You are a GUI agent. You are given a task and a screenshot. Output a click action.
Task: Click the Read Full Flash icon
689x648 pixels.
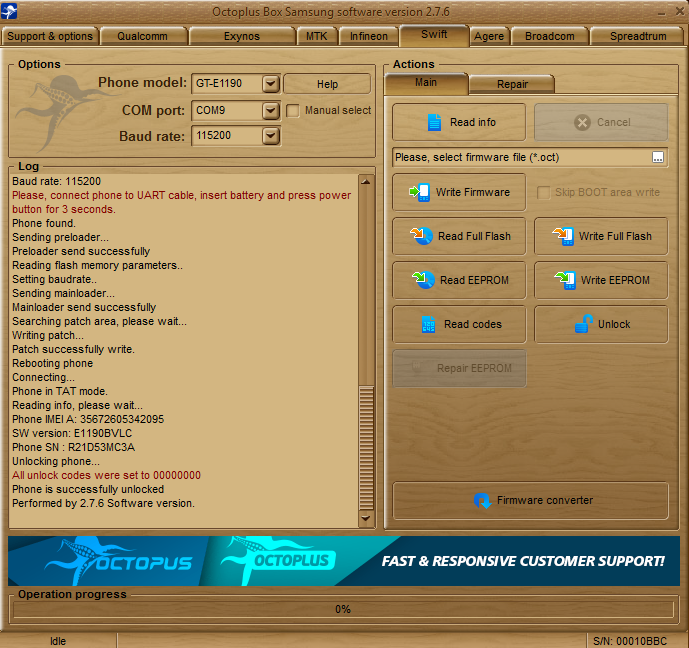coord(421,236)
